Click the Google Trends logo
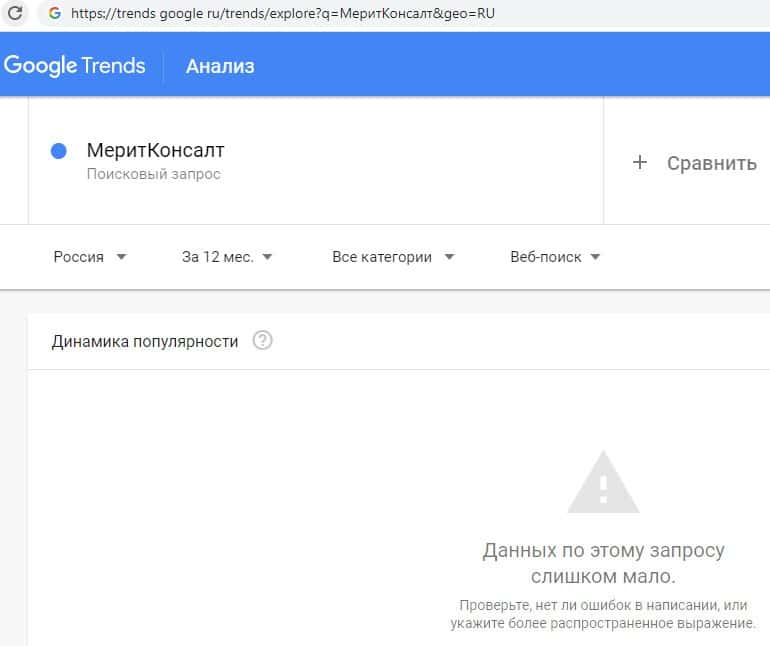This screenshot has height=646, width=770. [75, 66]
